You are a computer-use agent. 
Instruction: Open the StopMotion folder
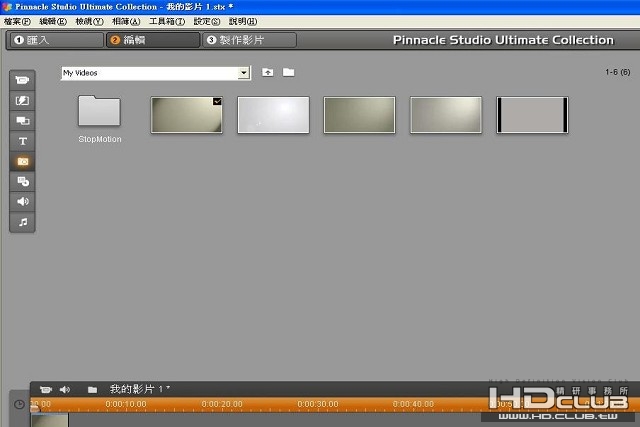pyautogui.click(x=99, y=111)
